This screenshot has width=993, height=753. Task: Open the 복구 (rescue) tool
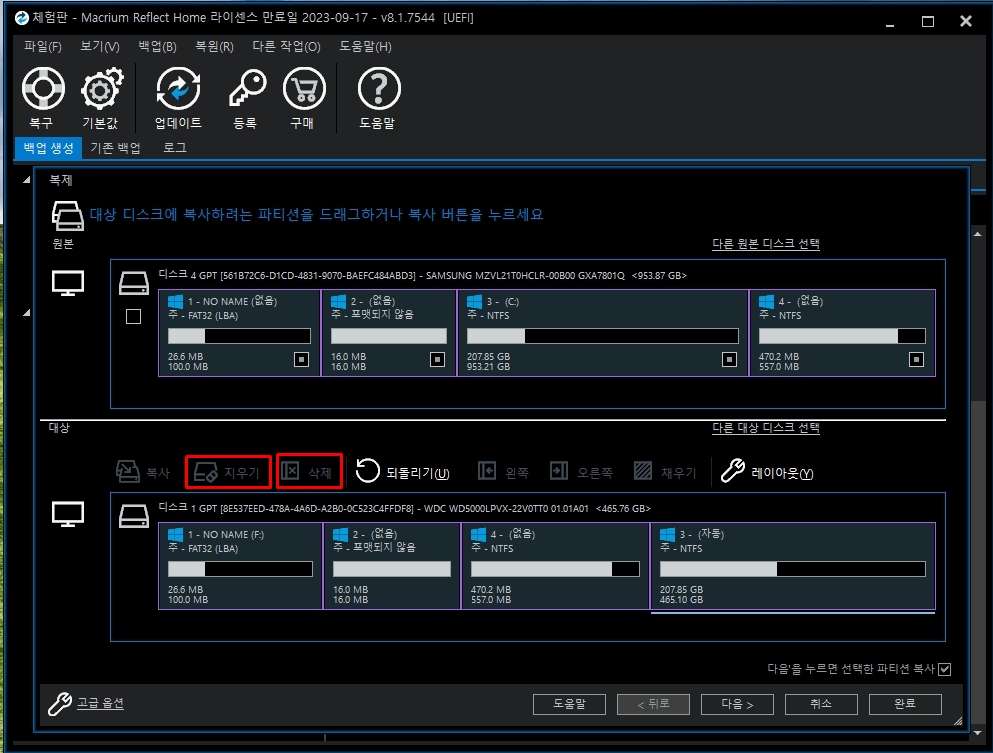(x=43, y=89)
